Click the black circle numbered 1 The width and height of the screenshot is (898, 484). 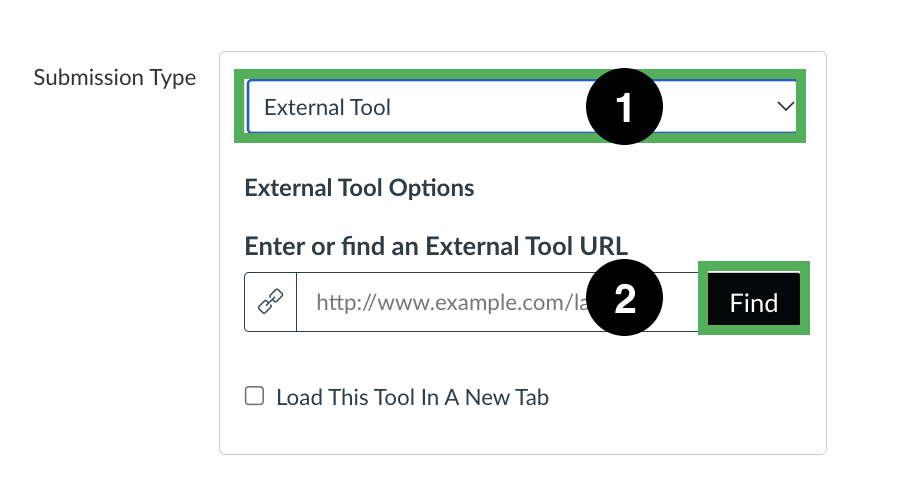624,107
